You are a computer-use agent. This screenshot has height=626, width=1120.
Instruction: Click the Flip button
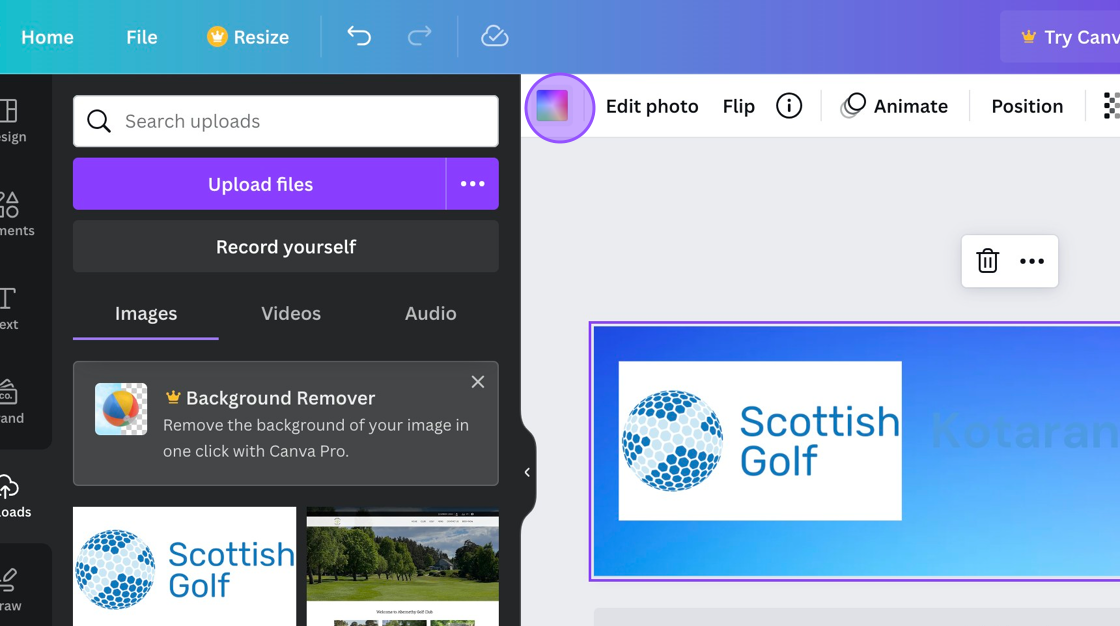point(739,106)
